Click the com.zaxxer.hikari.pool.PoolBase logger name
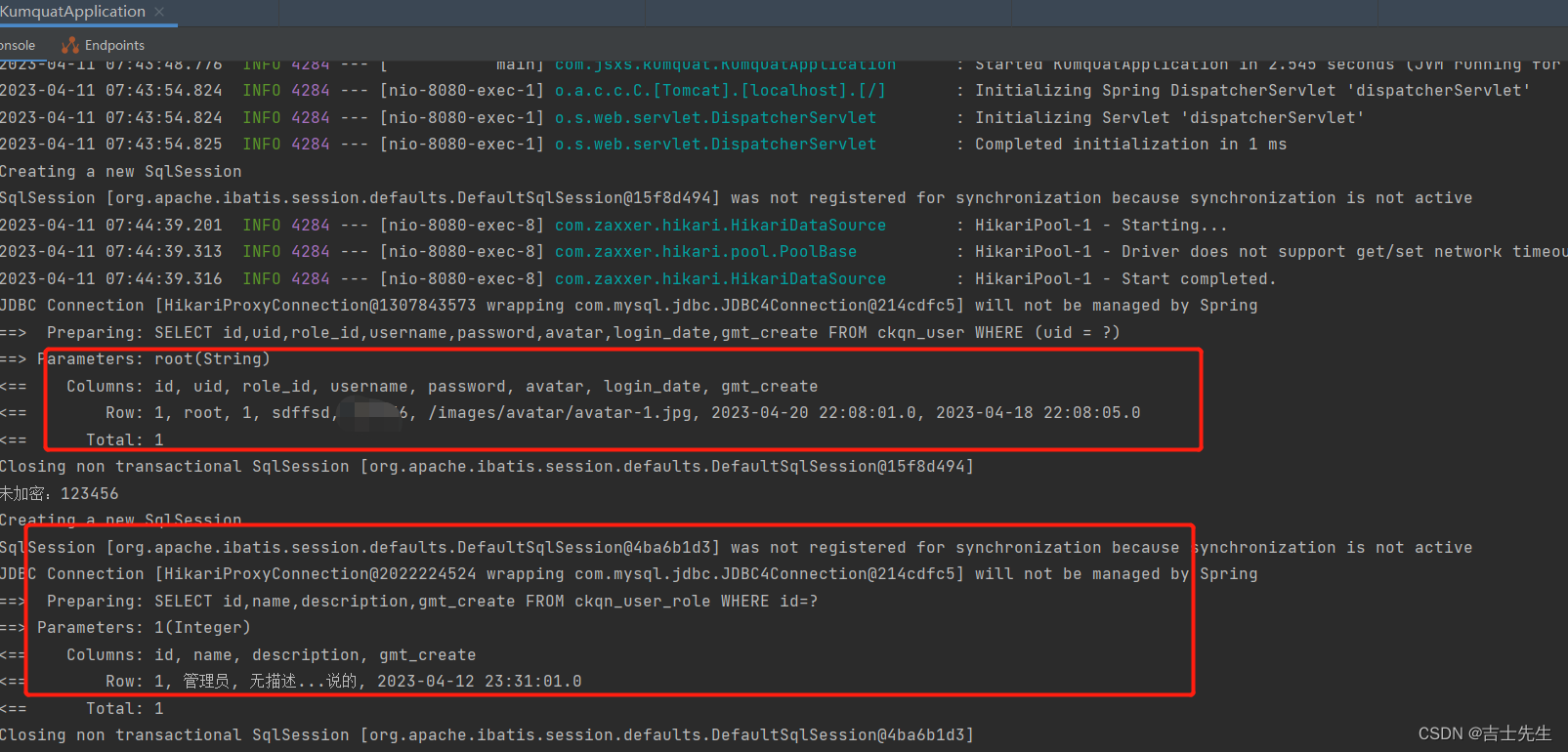Screen dimensions: 1568x752 [x=705, y=251]
